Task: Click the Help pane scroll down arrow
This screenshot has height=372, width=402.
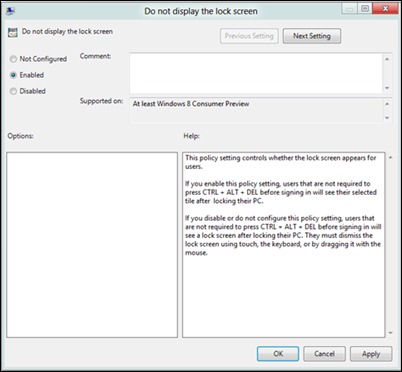Action: pyautogui.click(x=390, y=333)
